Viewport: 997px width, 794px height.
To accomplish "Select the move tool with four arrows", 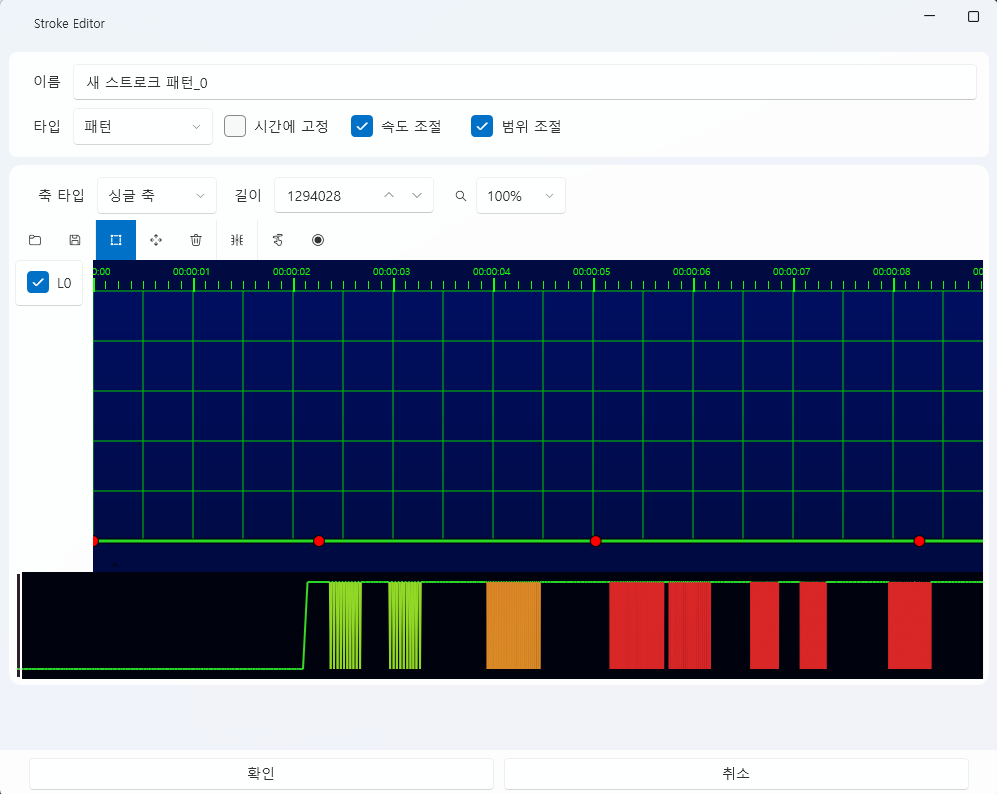I will [x=156, y=240].
